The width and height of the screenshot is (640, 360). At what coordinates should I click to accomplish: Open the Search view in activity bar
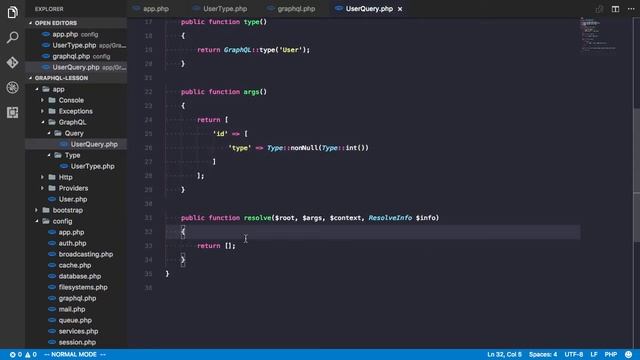click(13, 38)
